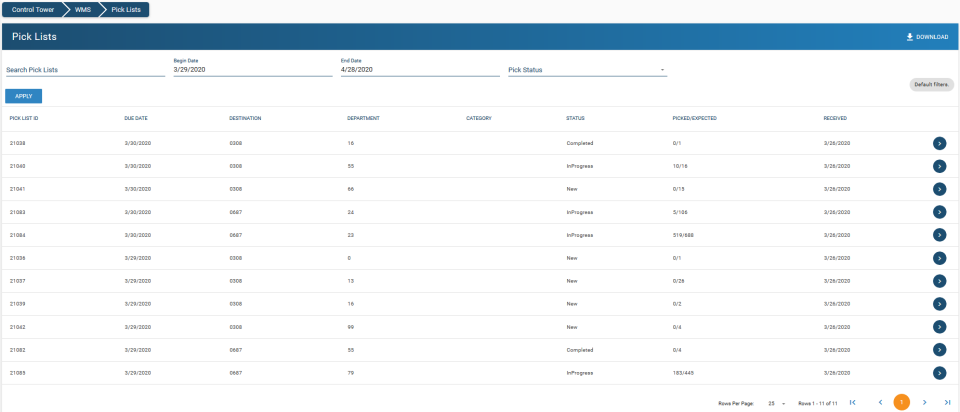
Task: Click department value 66
Action: [x=351, y=189]
